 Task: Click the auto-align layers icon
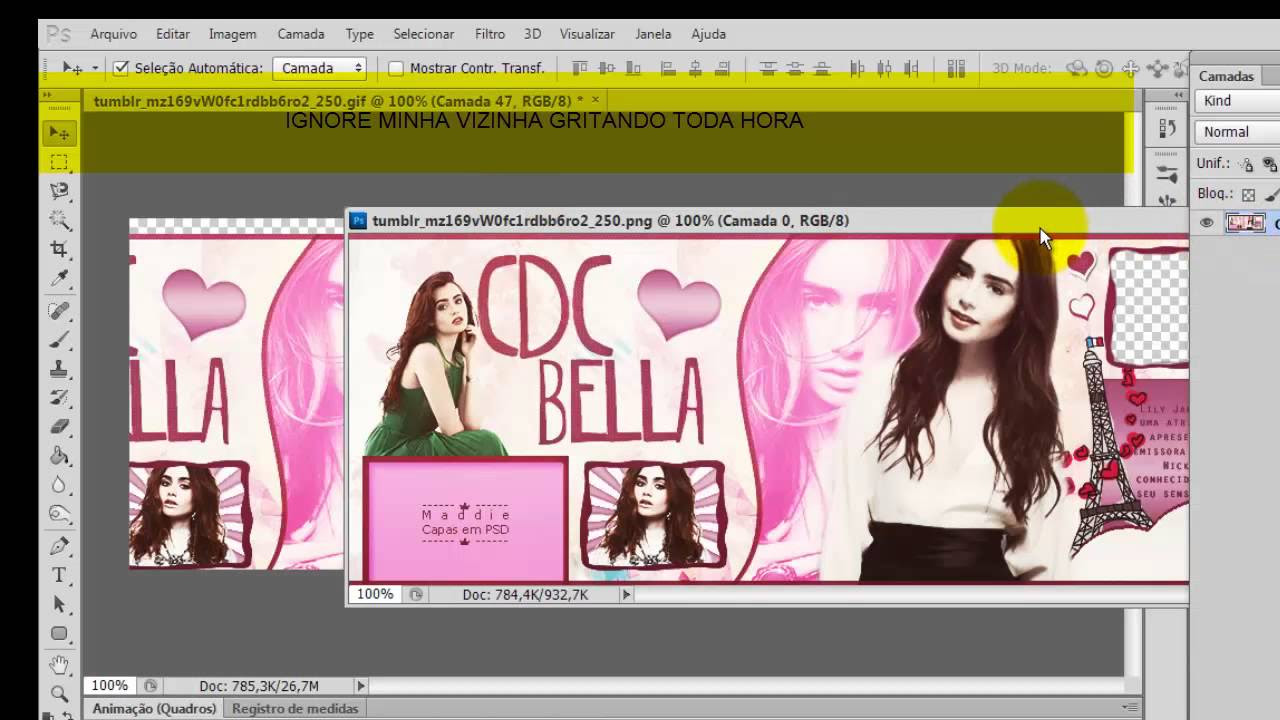[x=956, y=68]
